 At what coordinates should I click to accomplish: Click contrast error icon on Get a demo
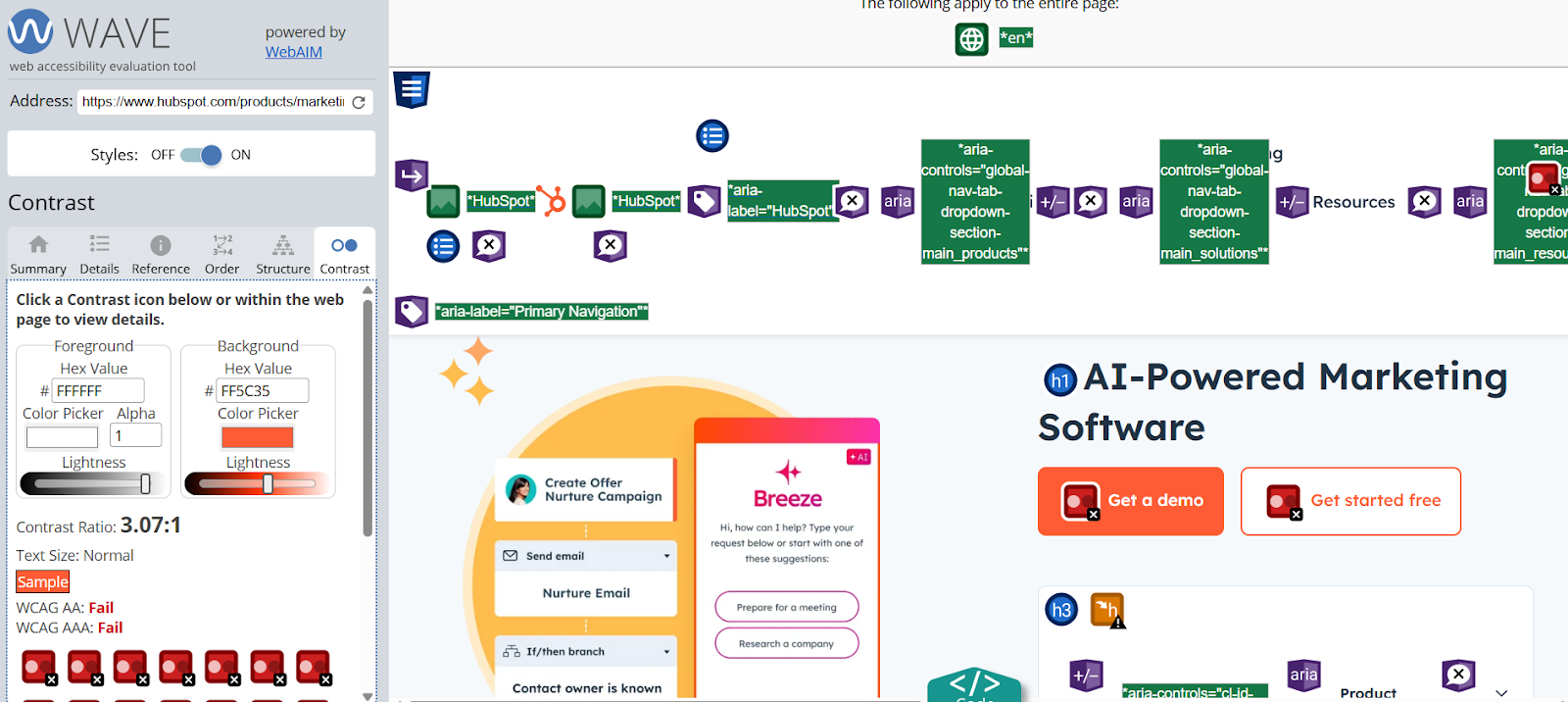[1082, 502]
